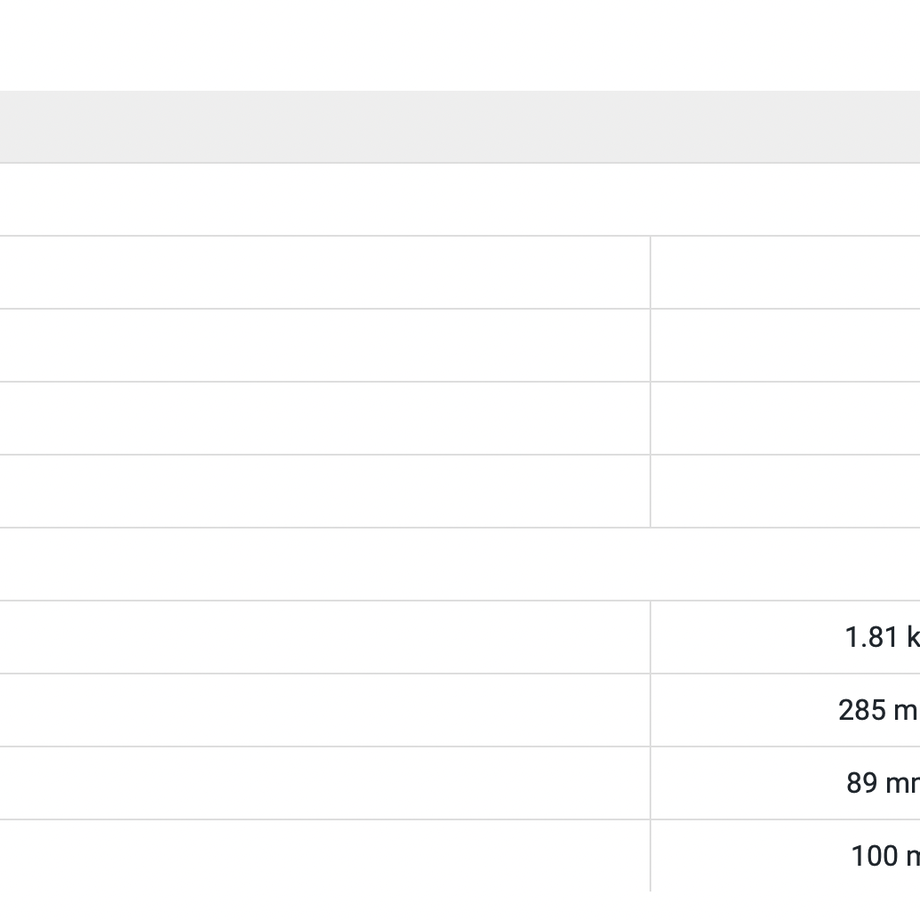Viewport: 920px width, 920px height.
Task: Select third empty left cell in upper section
Action: pos(325,418)
